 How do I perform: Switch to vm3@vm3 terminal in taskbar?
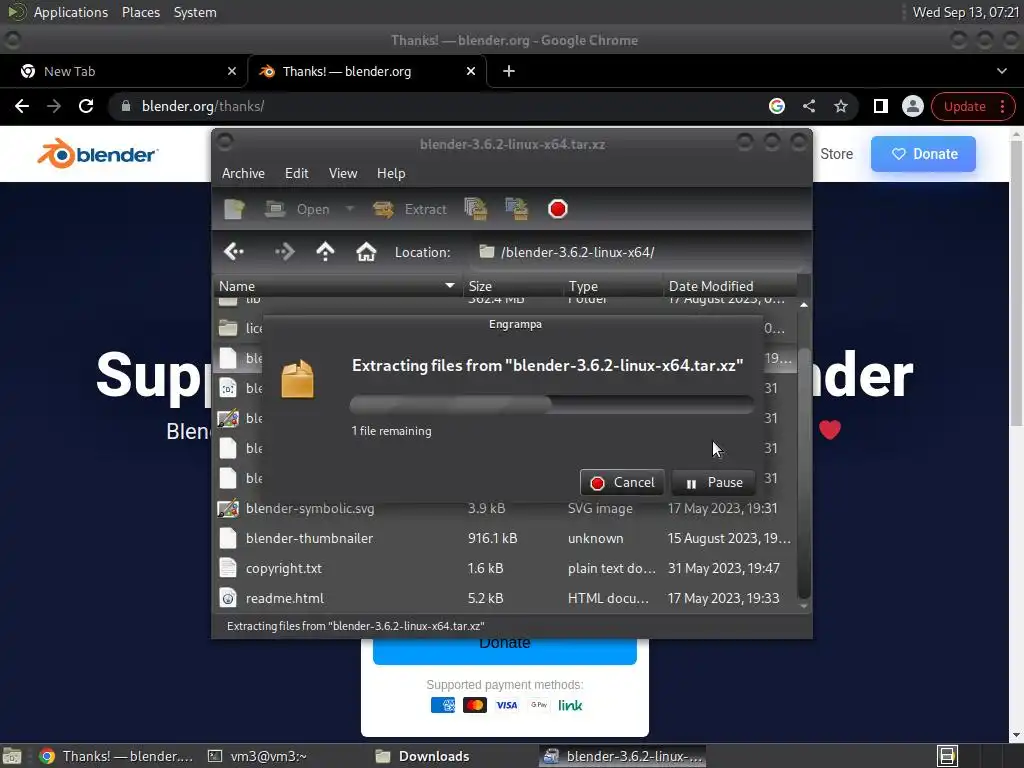click(257, 756)
